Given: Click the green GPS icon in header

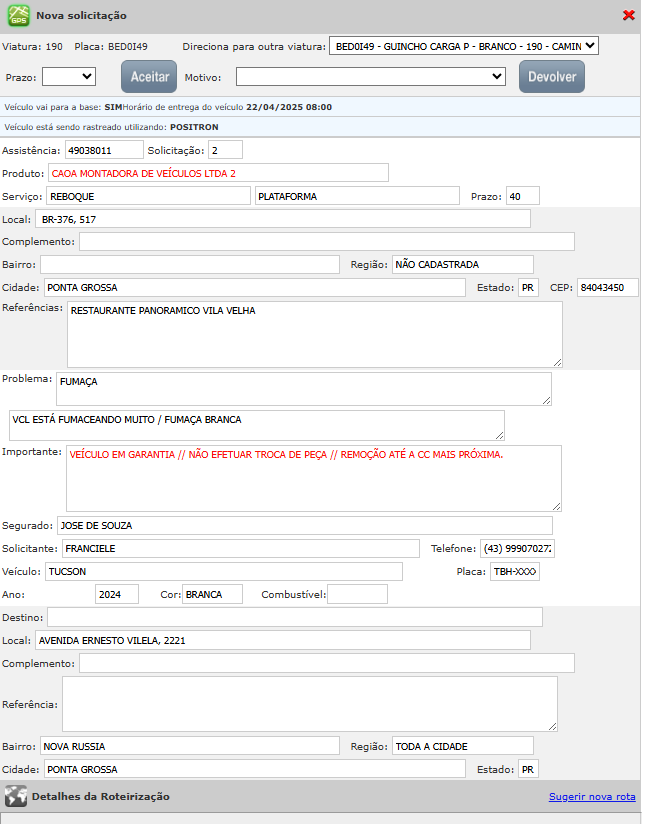Looking at the screenshot, I should click(19, 16).
